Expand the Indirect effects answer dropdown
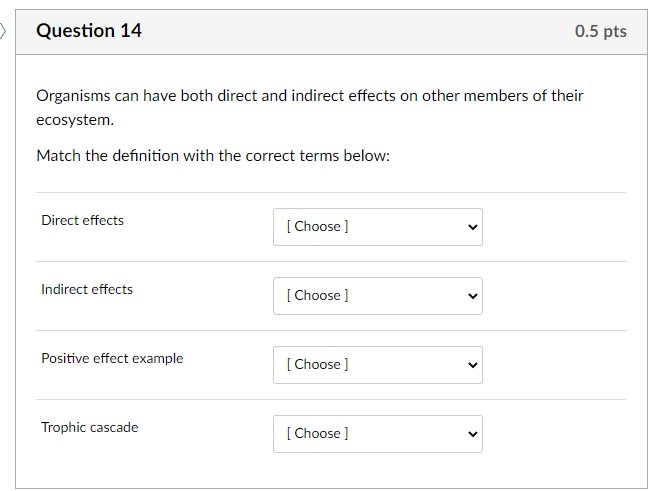 (377, 295)
